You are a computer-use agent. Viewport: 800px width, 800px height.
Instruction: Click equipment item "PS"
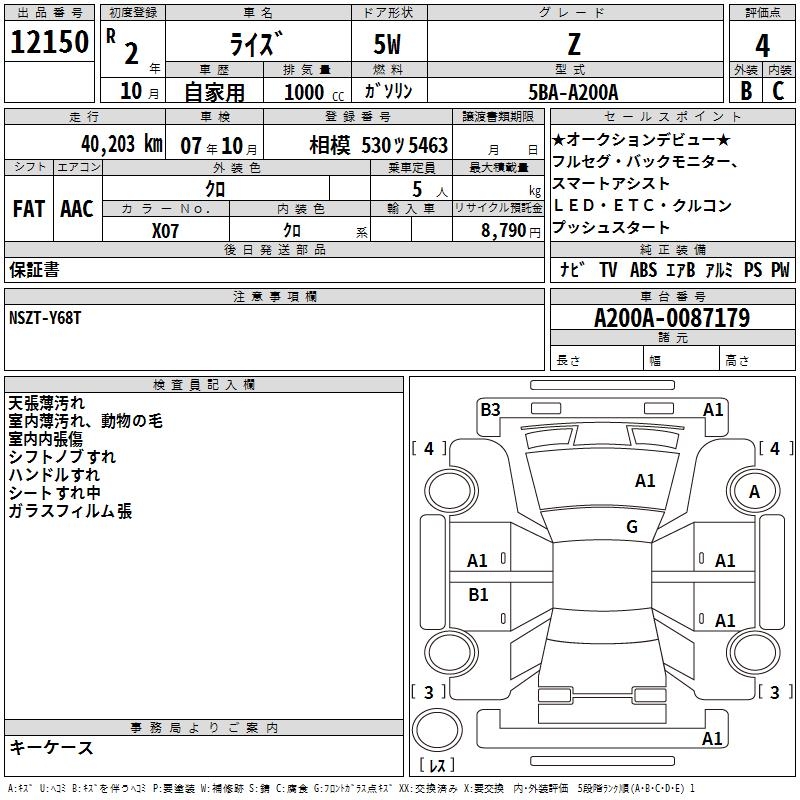point(753,269)
